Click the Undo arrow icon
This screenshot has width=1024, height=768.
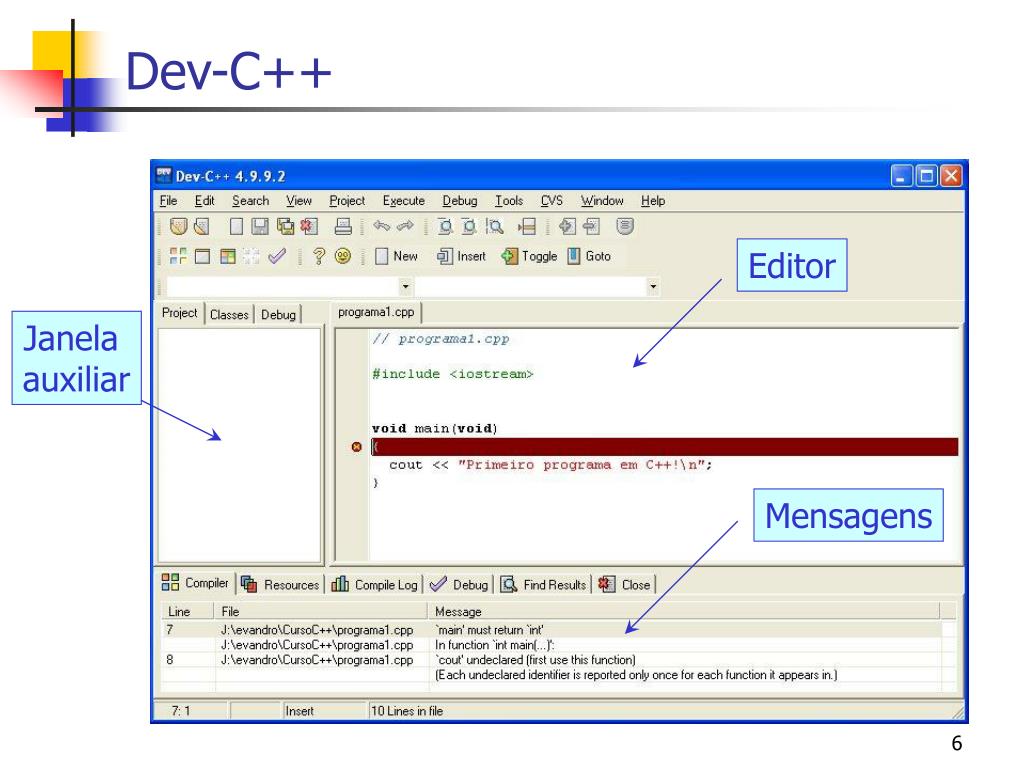click(381, 226)
